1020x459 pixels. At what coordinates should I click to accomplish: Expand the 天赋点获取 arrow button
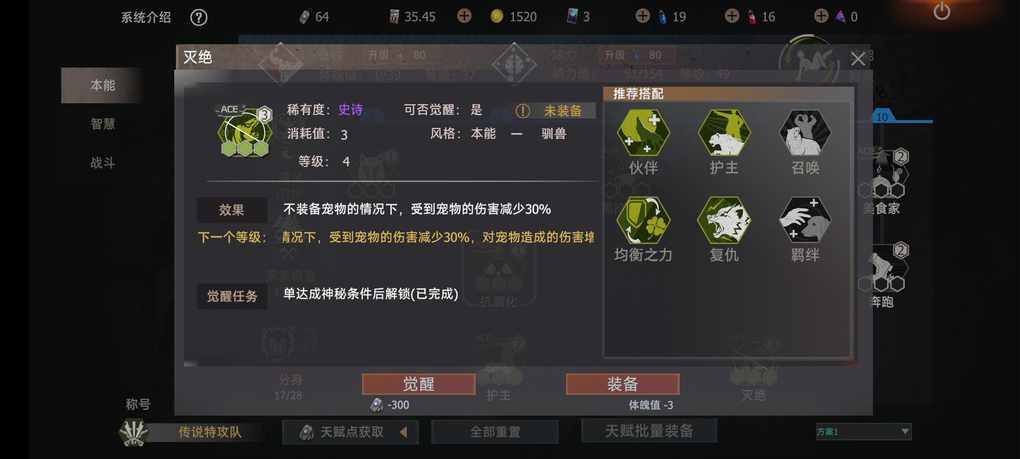(x=403, y=432)
